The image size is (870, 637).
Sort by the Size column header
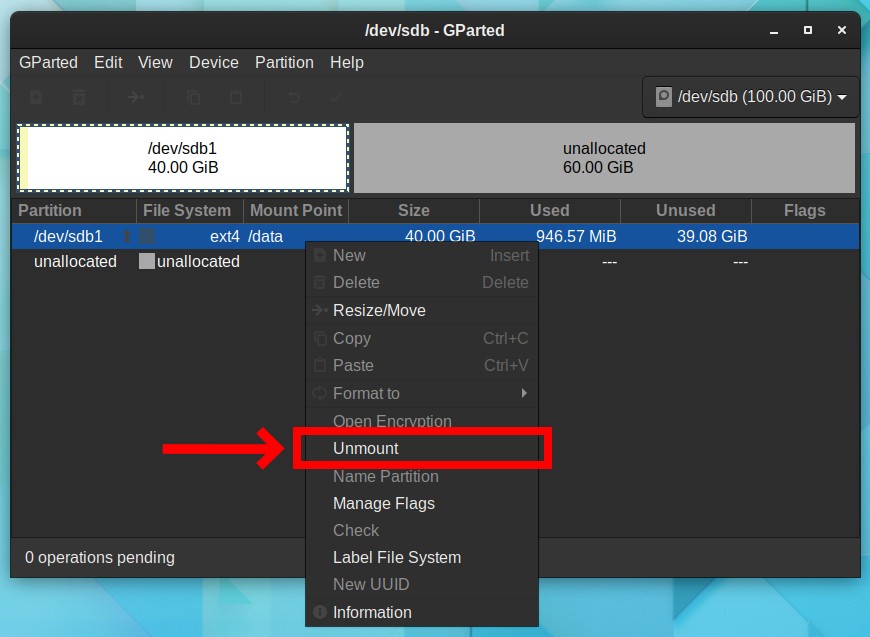point(414,210)
